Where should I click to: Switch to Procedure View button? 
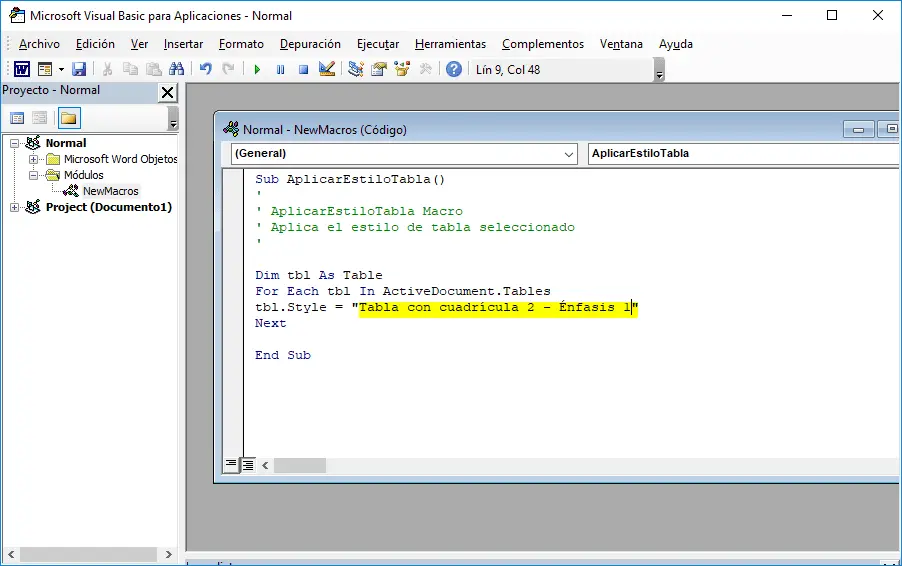tap(231, 464)
